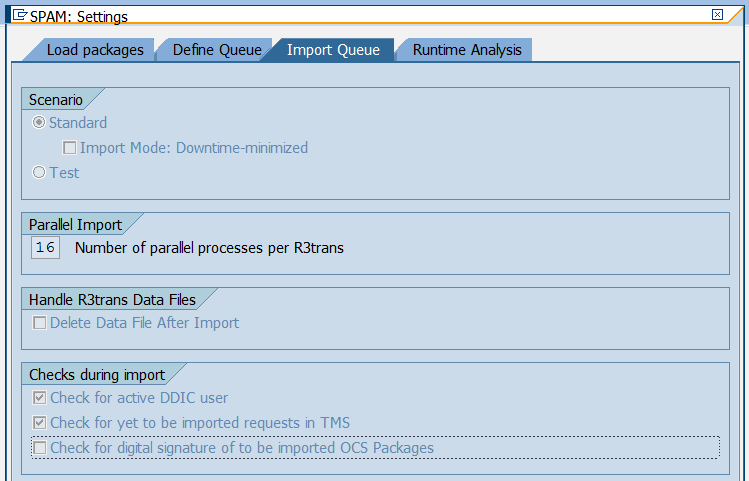The height and width of the screenshot is (481, 749).
Task: Close the SPAM Settings dialog
Action: coord(717,15)
